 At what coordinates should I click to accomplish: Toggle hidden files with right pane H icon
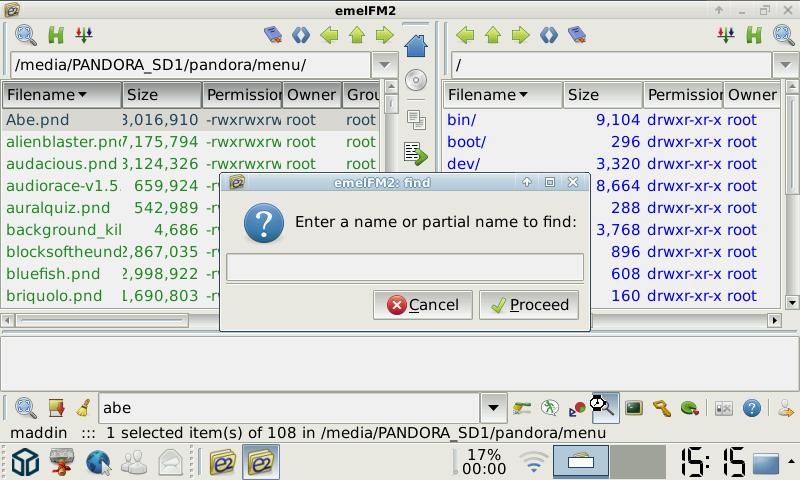click(754, 35)
